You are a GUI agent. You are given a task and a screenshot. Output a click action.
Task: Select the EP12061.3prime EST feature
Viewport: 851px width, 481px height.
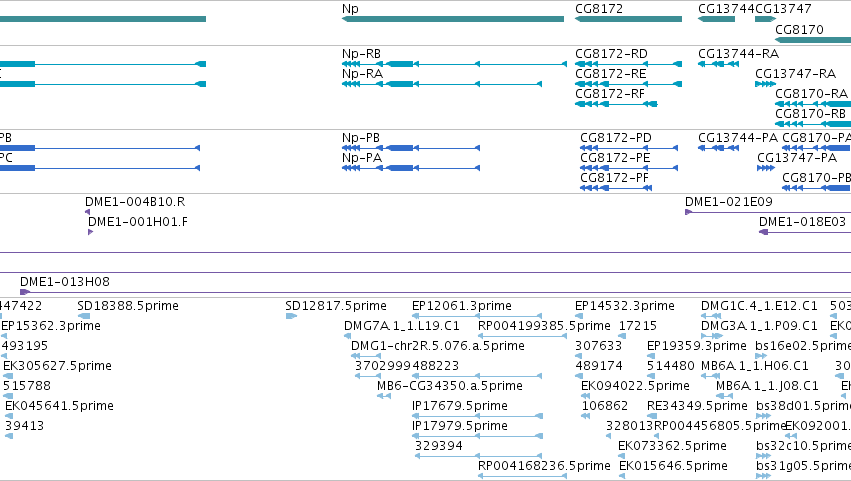pos(477,316)
